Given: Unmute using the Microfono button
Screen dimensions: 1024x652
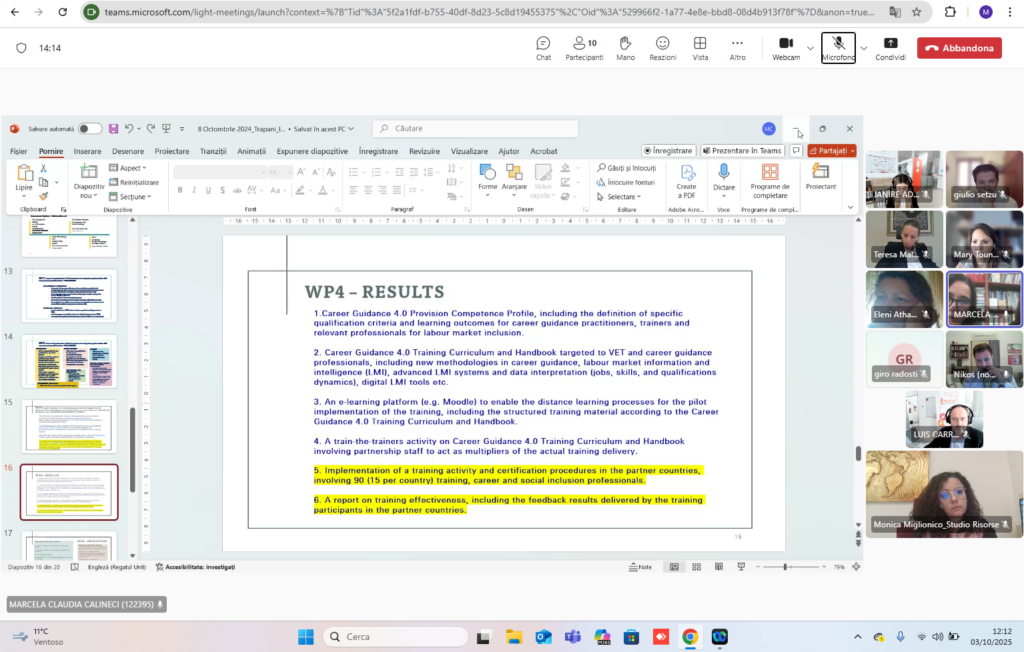Looking at the screenshot, I should pos(839,48).
